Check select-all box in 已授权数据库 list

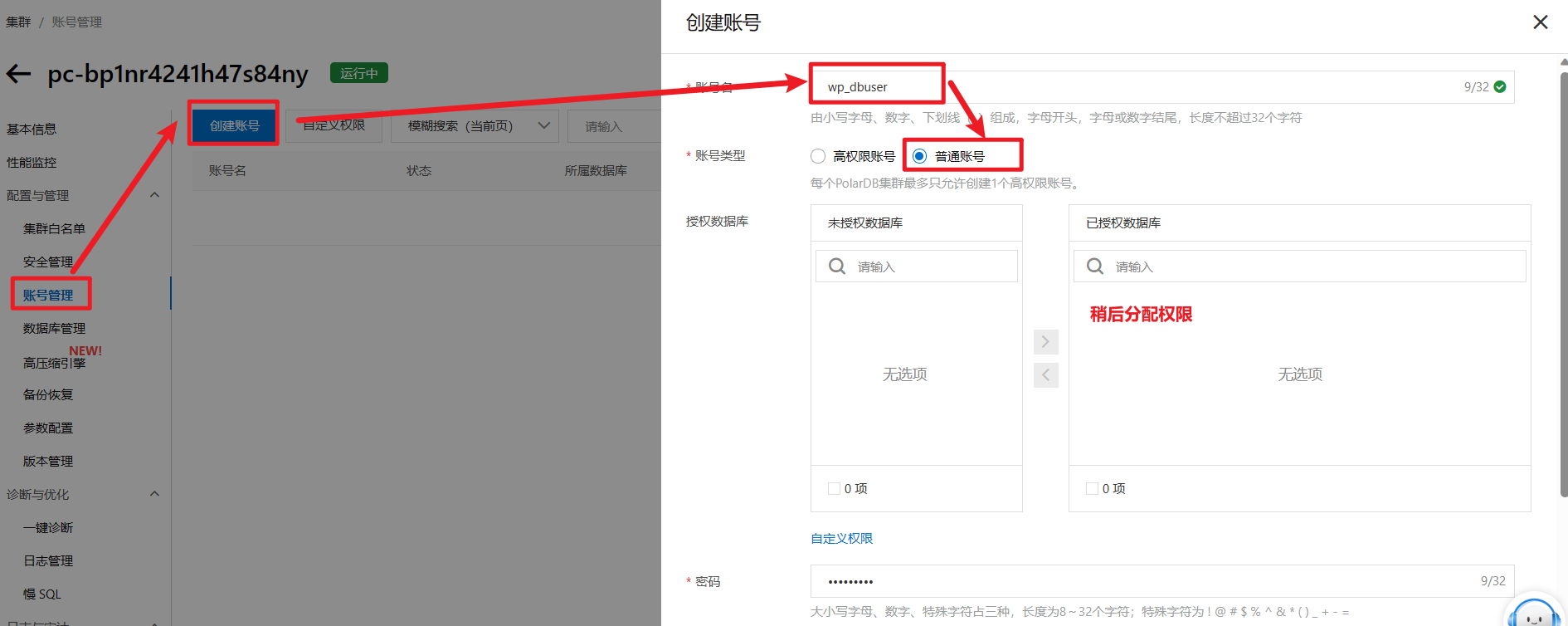tap(1092, 489)
